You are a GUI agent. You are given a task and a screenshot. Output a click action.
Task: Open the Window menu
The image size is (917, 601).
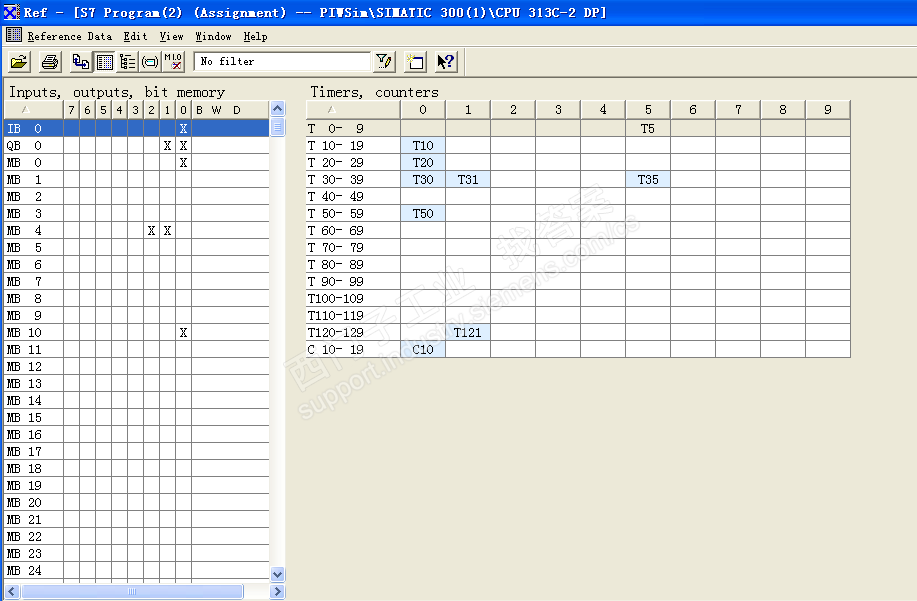click(x=213, y=36)
